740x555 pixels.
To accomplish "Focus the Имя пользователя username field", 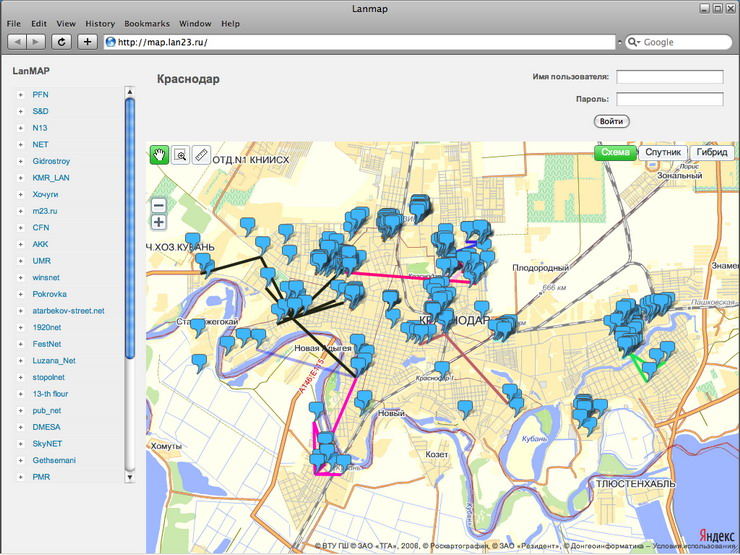I will click(669, 77).
